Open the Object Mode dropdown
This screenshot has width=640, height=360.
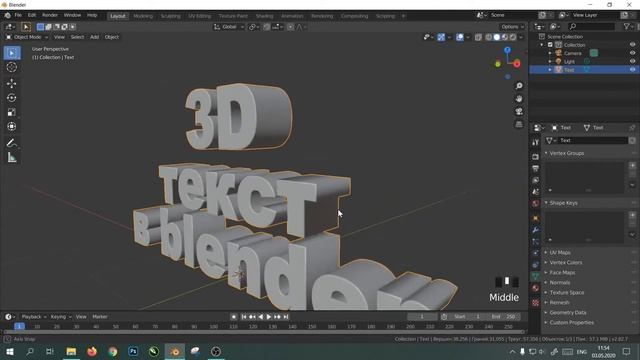pyautogui.click(x=27, y=37)
